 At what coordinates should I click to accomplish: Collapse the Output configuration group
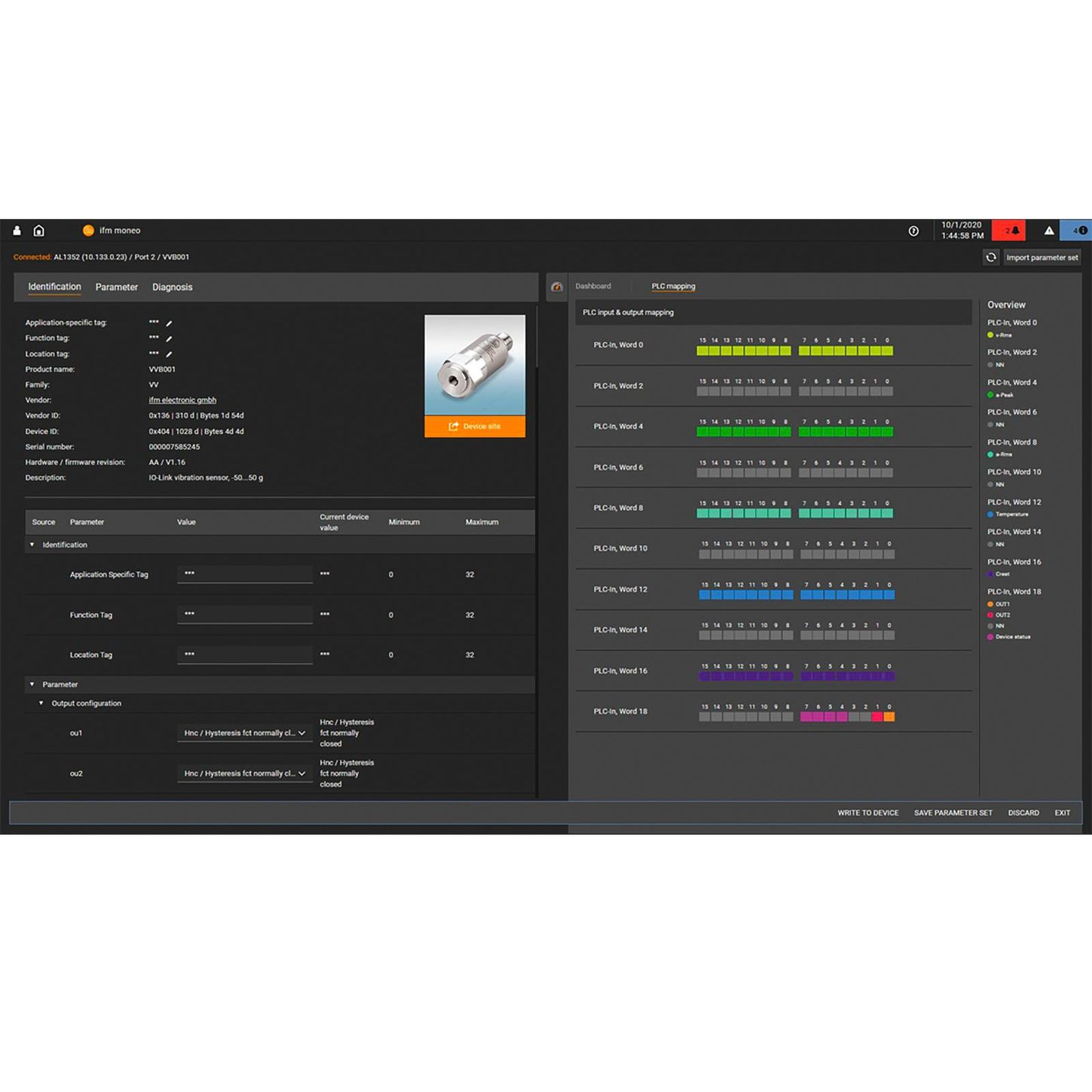(41, 703)
